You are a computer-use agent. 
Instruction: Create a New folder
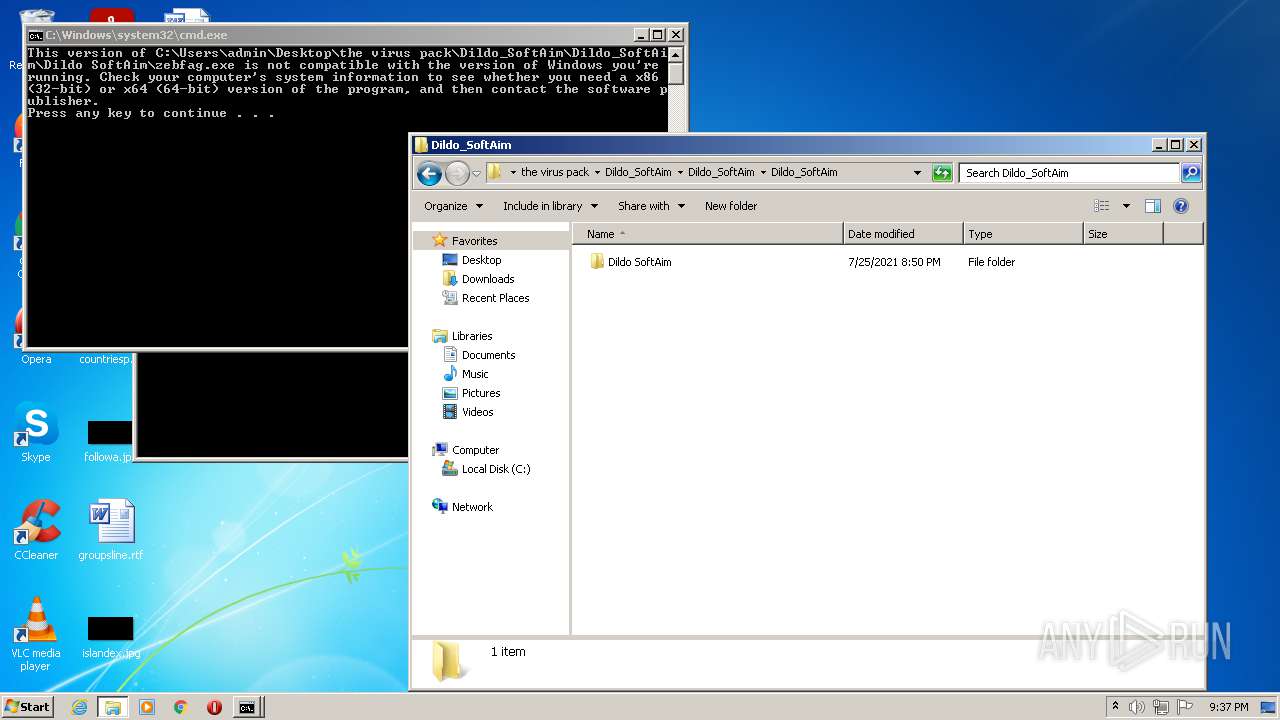(x=731, y=206)
